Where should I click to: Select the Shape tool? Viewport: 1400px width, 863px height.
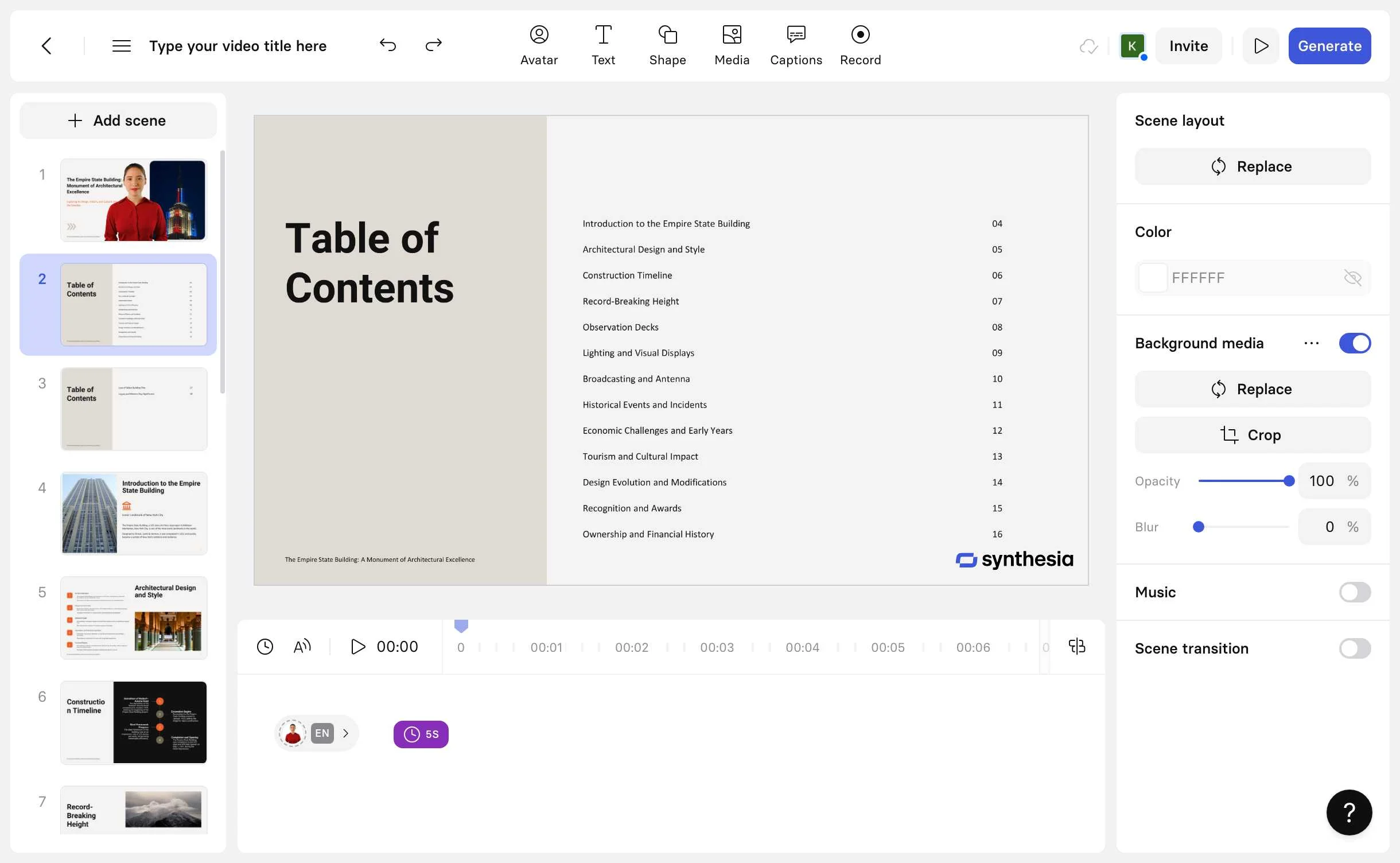[667, 45]
